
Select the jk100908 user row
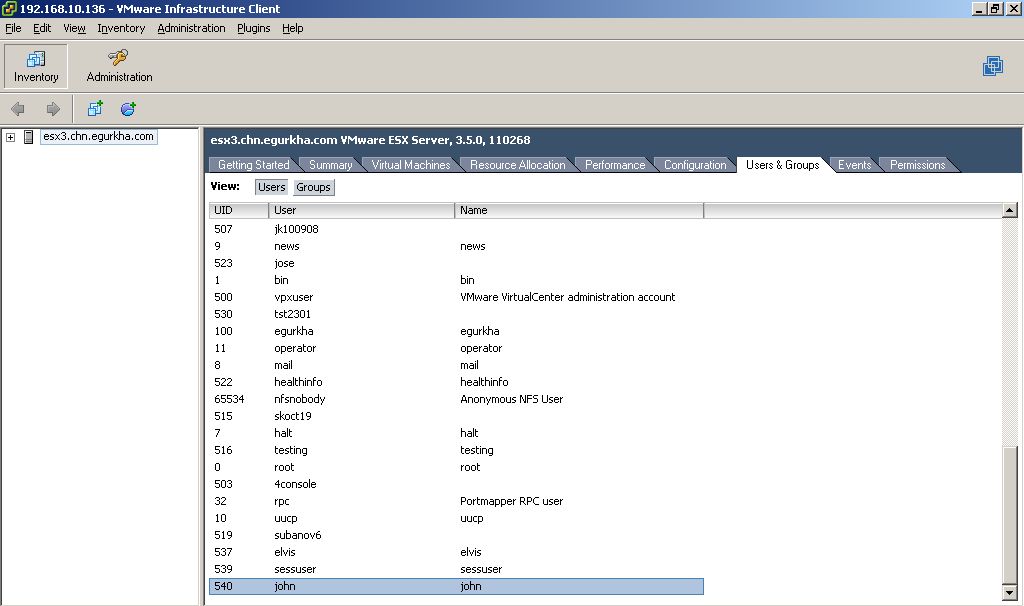tap(456, 229)
